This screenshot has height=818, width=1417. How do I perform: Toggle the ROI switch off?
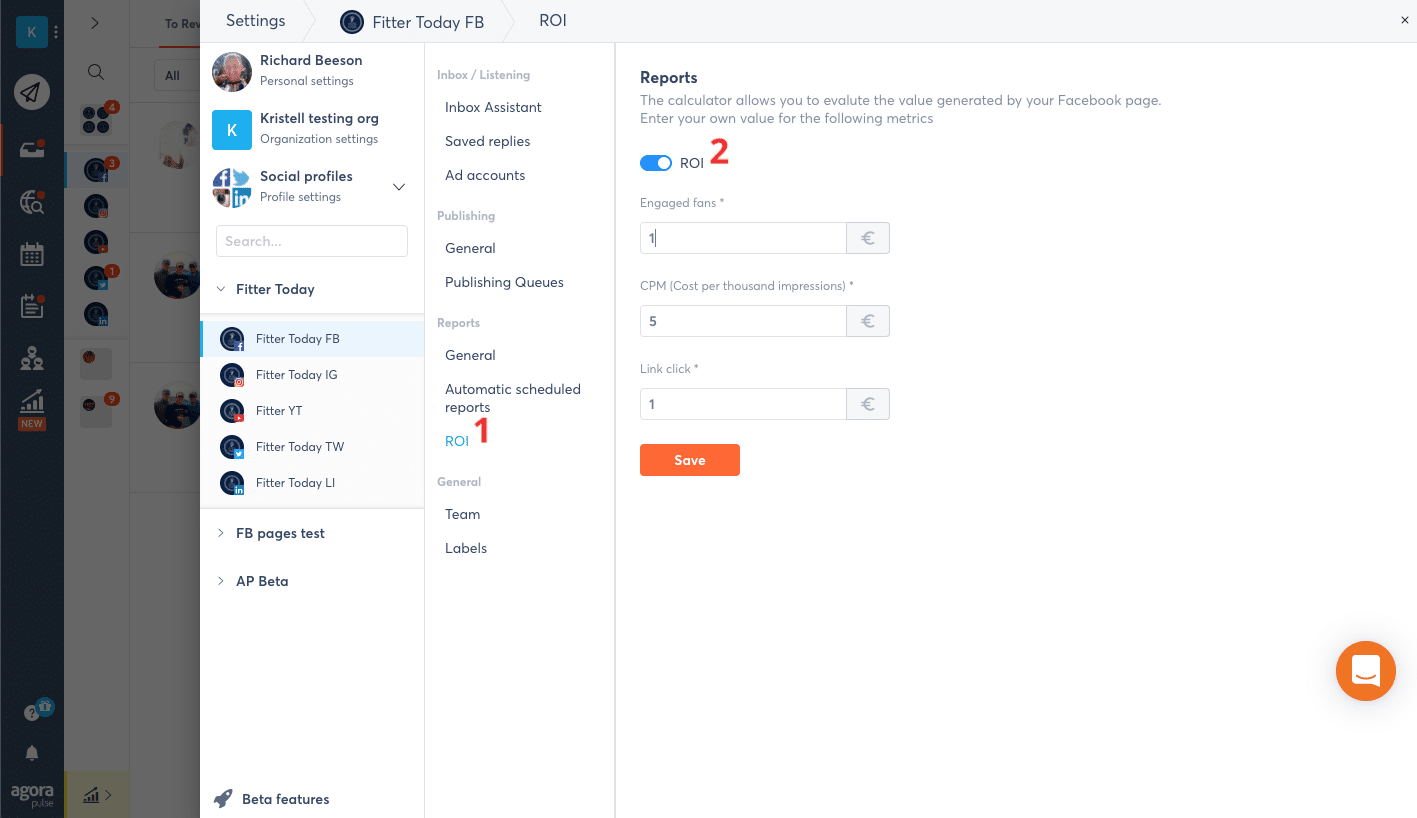click(656, 163)
